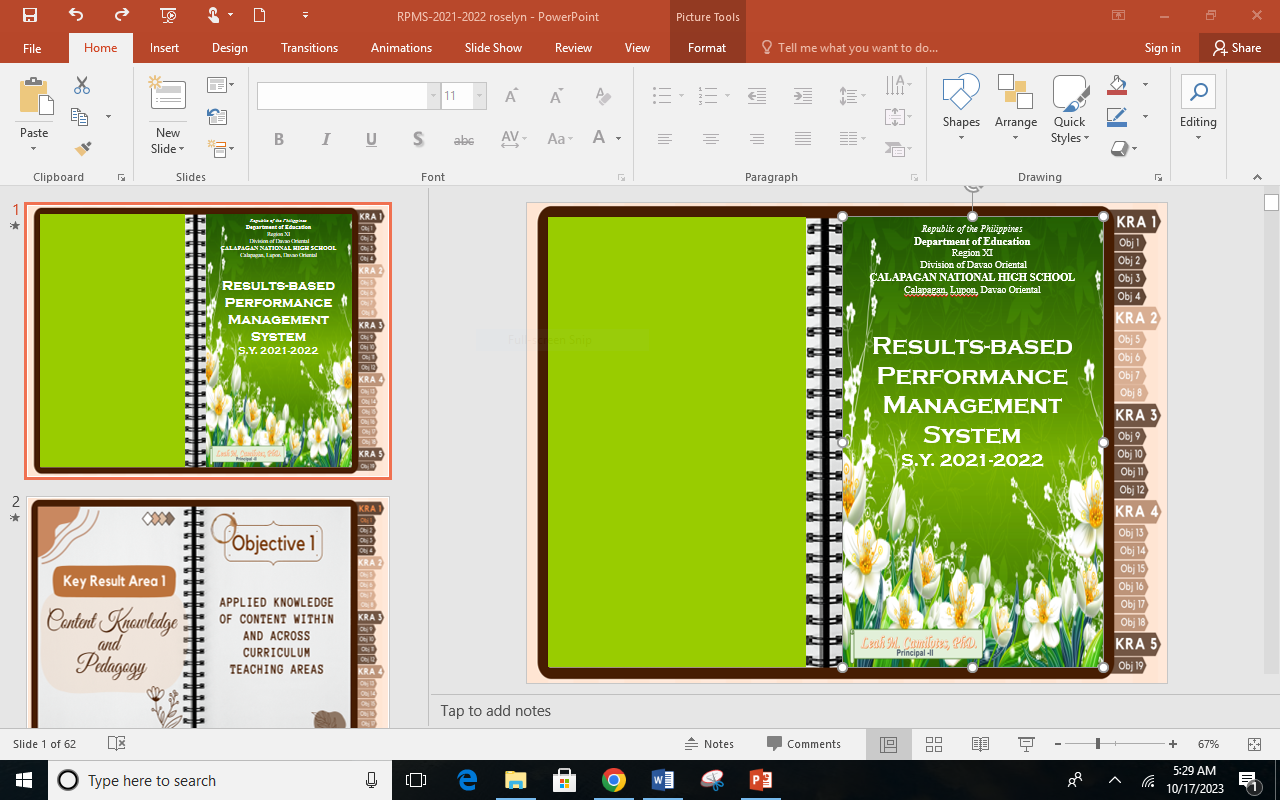Open the font name combo box
The image size is (1280, 800).
pos(348,96)
